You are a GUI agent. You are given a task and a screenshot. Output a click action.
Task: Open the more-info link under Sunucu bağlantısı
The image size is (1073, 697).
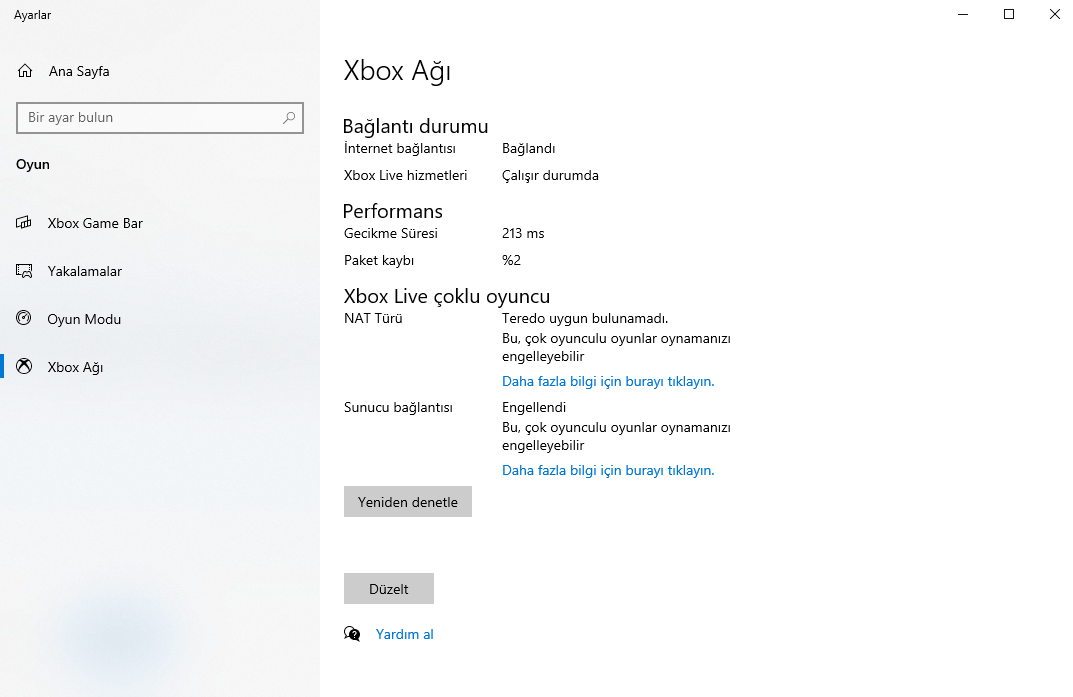(608, 470)
